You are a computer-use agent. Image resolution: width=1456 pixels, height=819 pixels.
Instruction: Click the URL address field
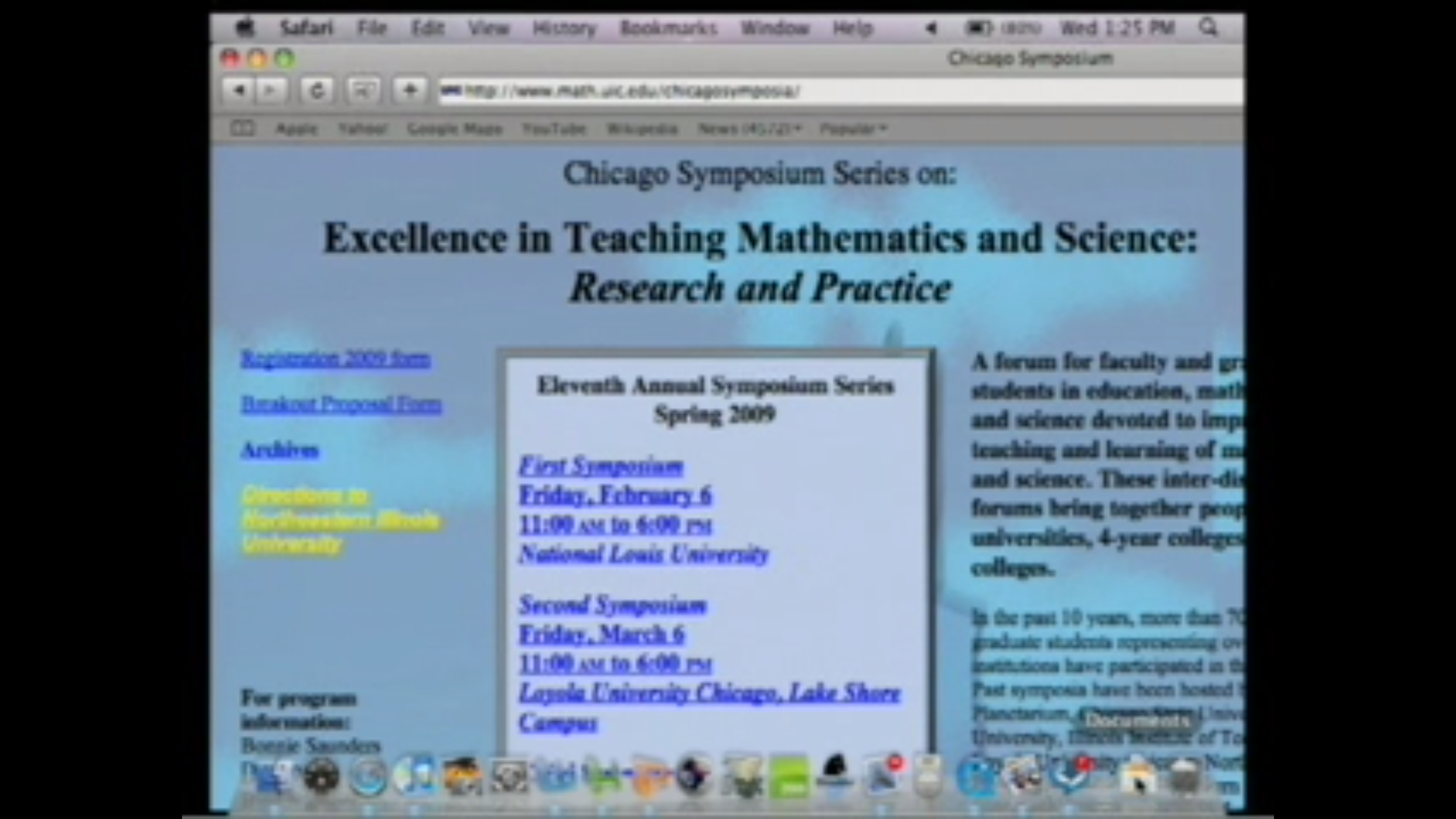point(834,92)
